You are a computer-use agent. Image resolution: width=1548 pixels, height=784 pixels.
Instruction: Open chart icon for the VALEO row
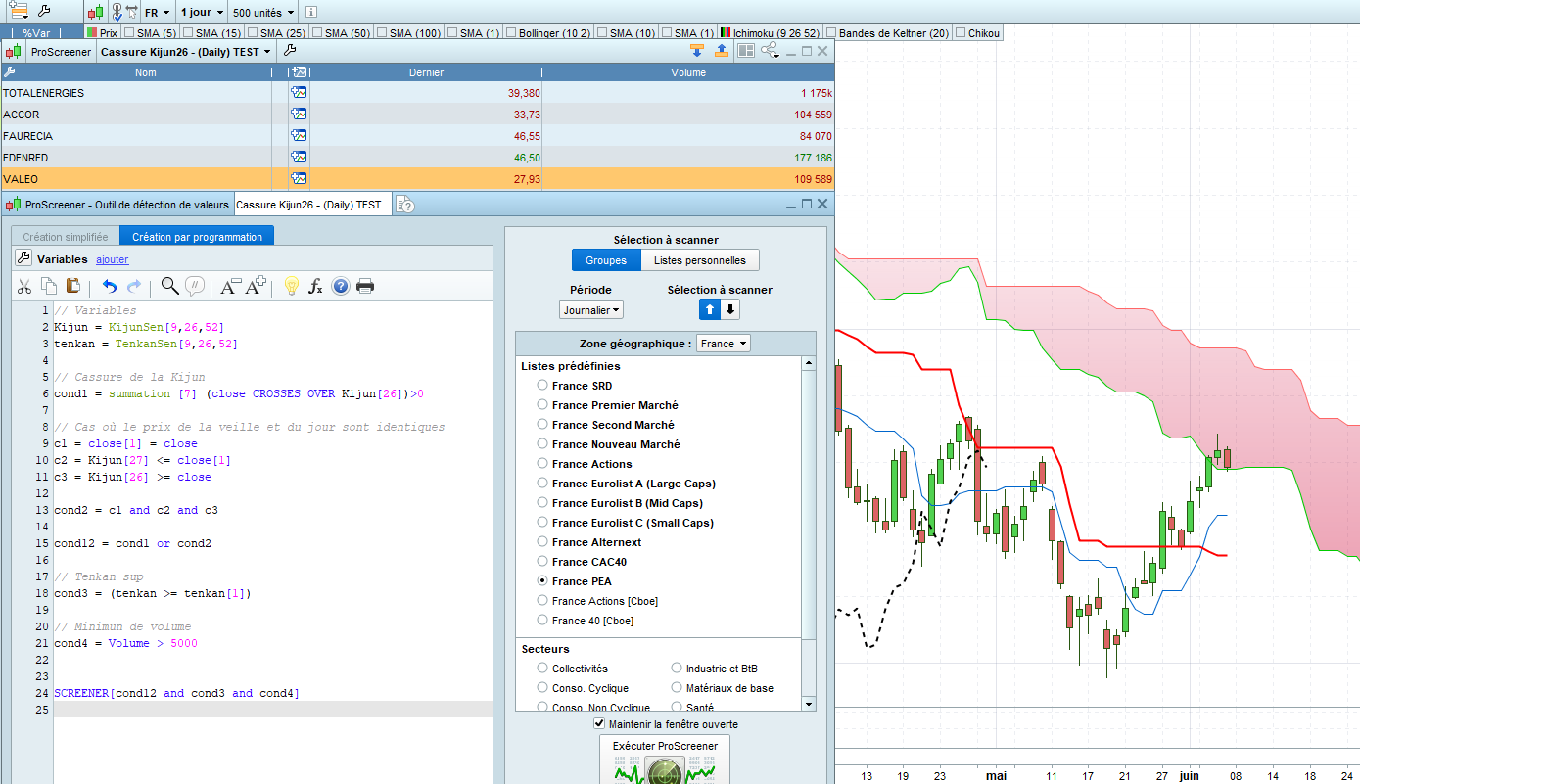point(299,179)
